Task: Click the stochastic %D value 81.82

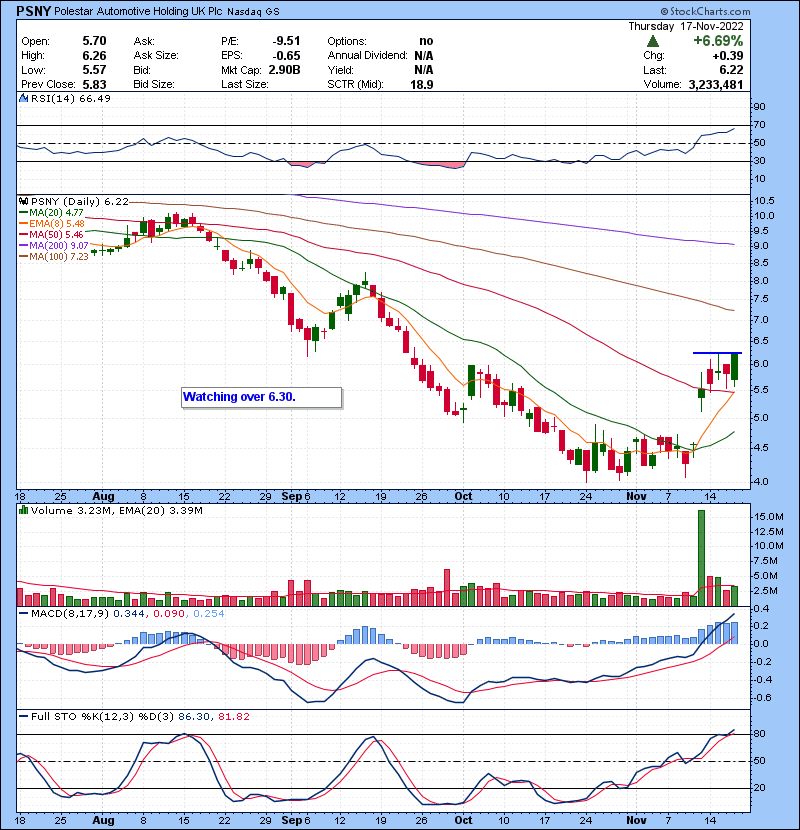Action: pos(233,717)
